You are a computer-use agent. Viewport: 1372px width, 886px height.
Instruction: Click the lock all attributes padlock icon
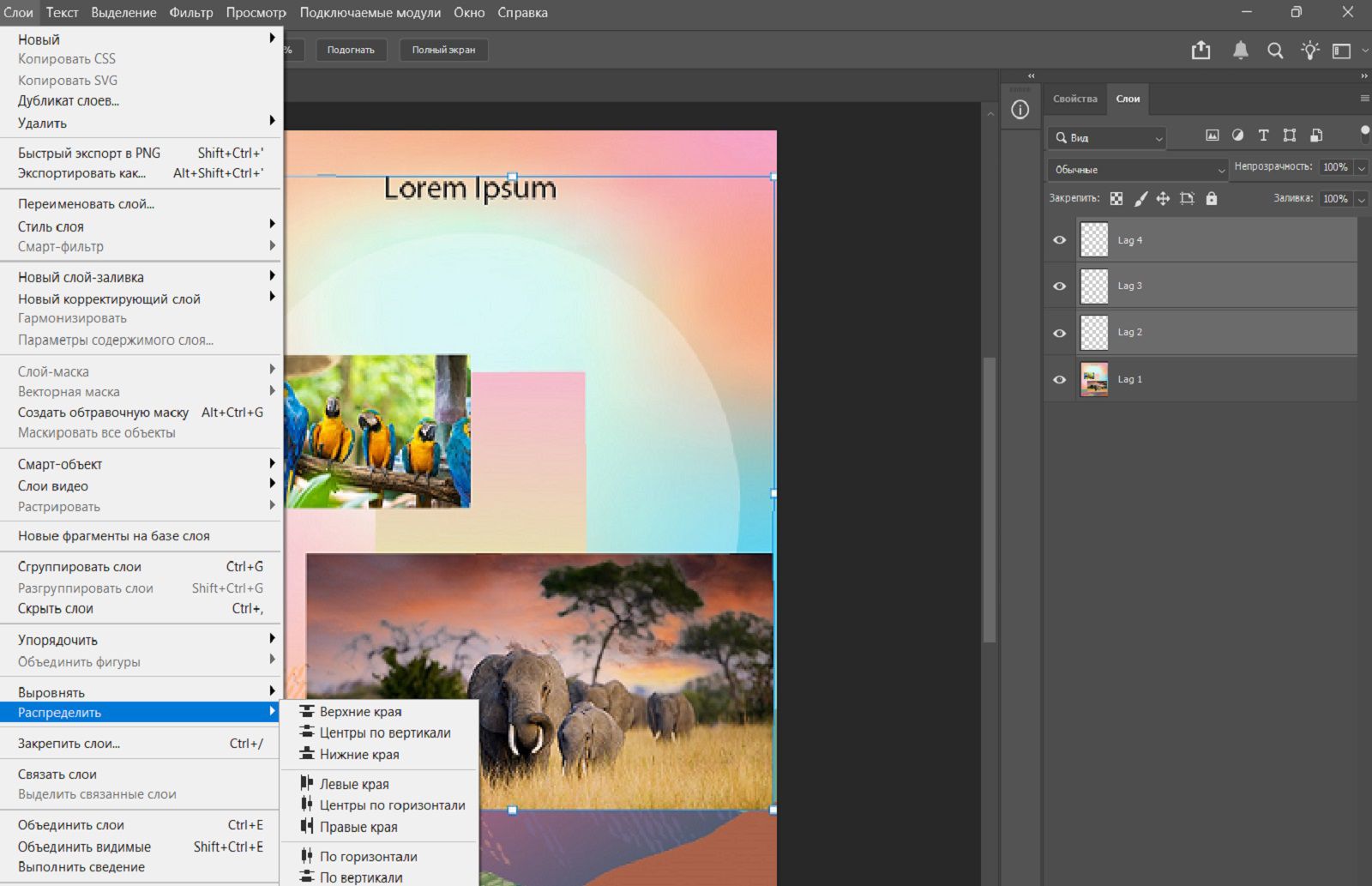[1211, 199]
